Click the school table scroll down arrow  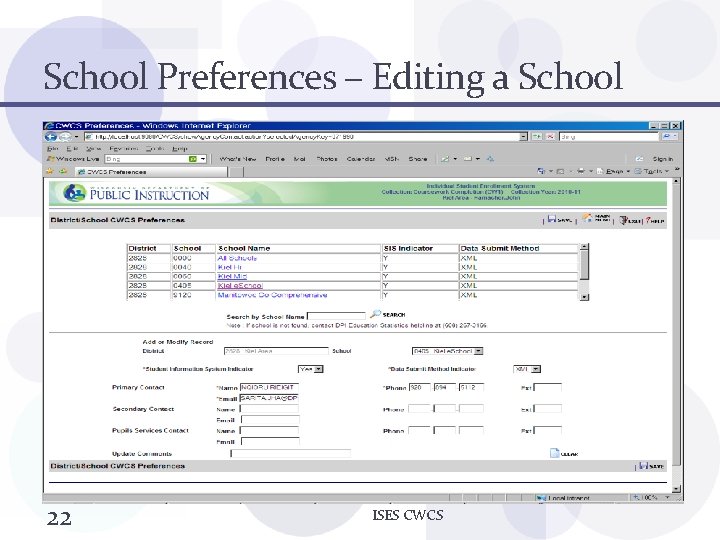tap(584, 297)
